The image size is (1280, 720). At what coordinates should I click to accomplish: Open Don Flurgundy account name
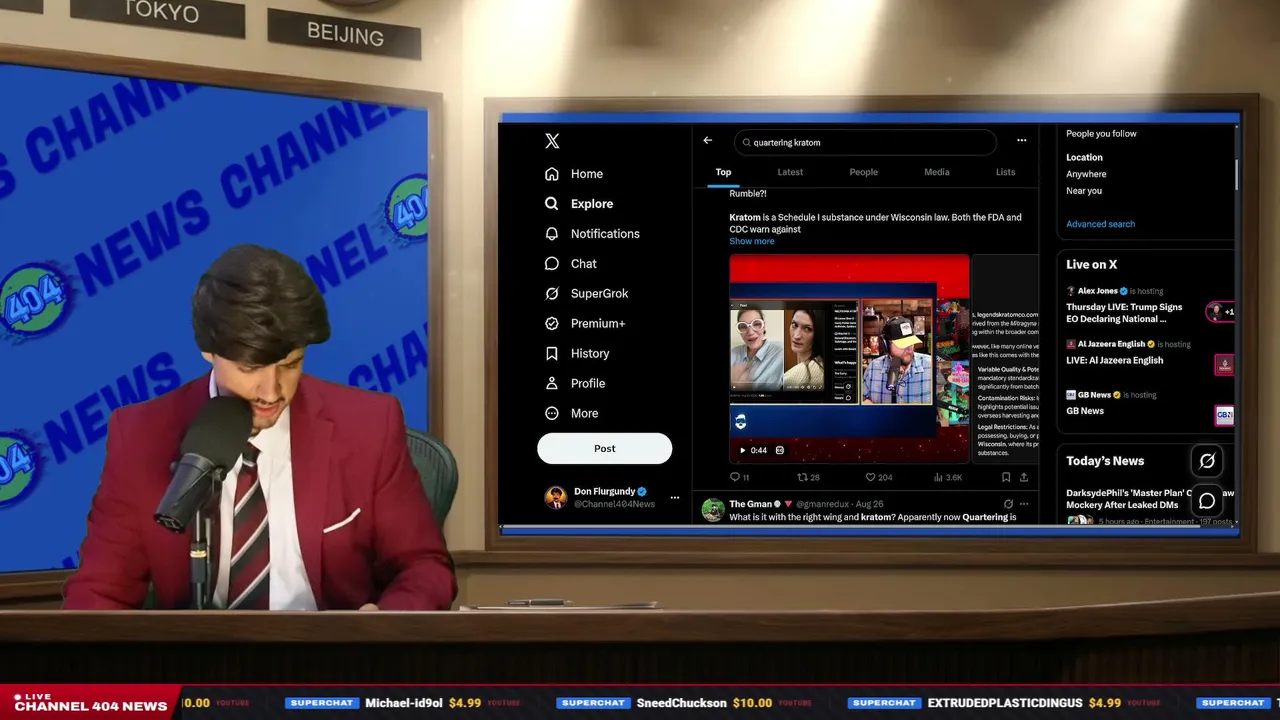tap(605, 492)
